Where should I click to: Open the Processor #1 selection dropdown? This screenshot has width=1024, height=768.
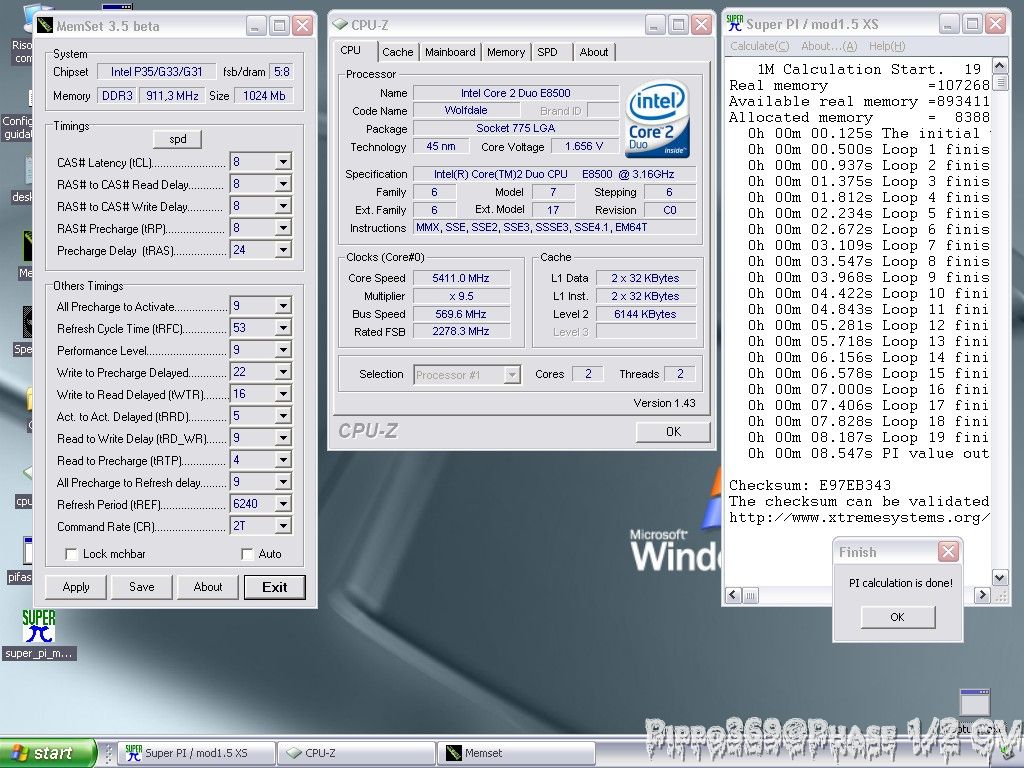[x=512, y=375]
